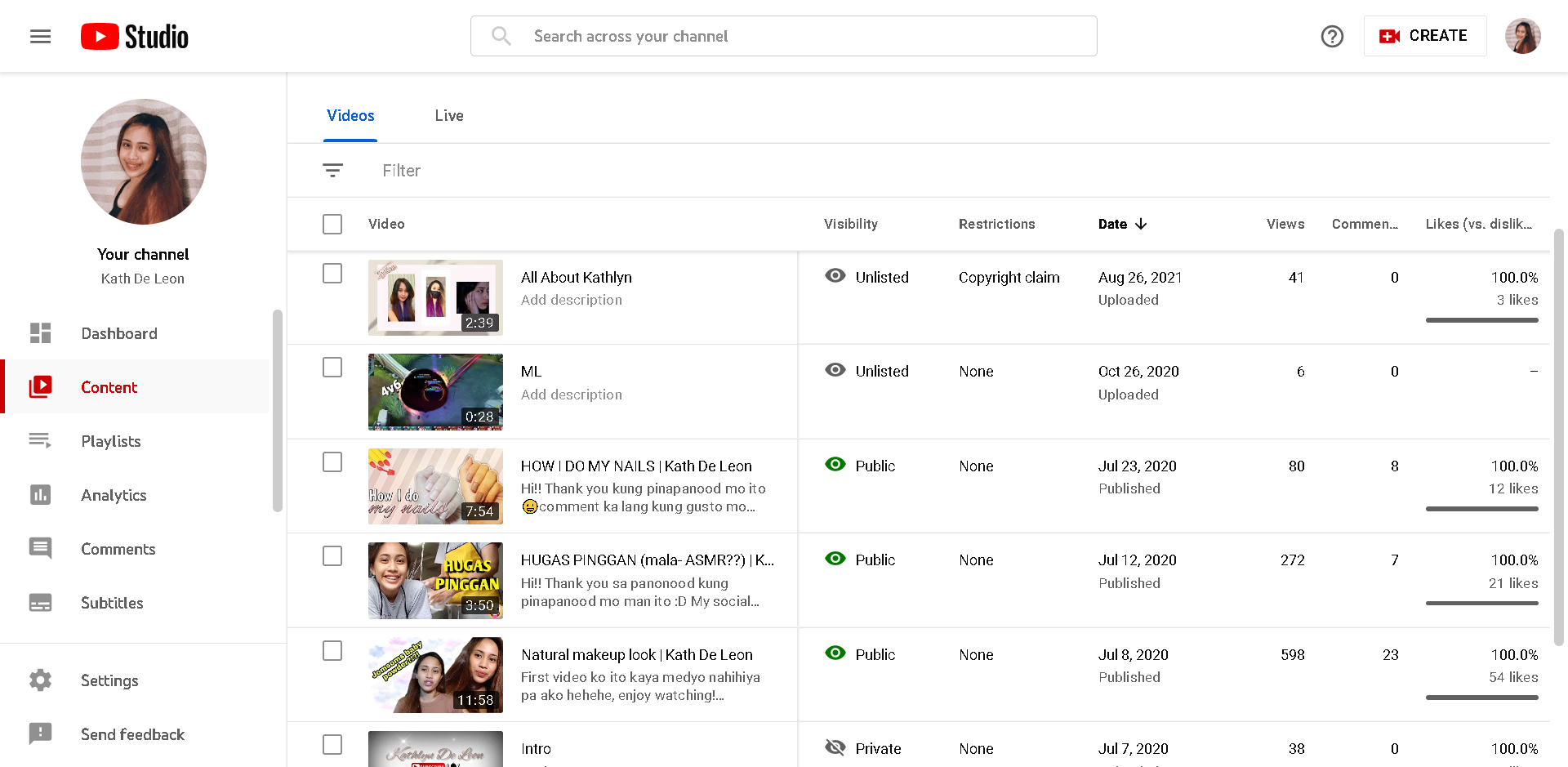Open the Natural makeup look thumbnail
1568x767 pixels.
pos(435,676)
